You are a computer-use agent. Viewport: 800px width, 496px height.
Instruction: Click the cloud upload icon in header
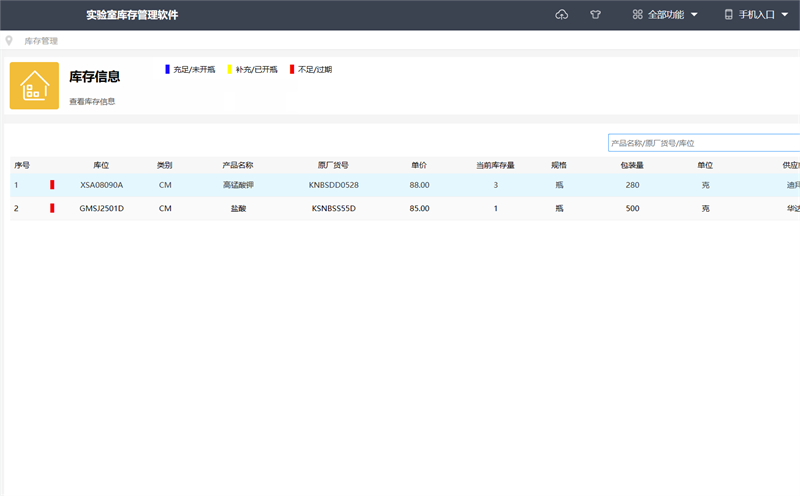coord(562,15)
